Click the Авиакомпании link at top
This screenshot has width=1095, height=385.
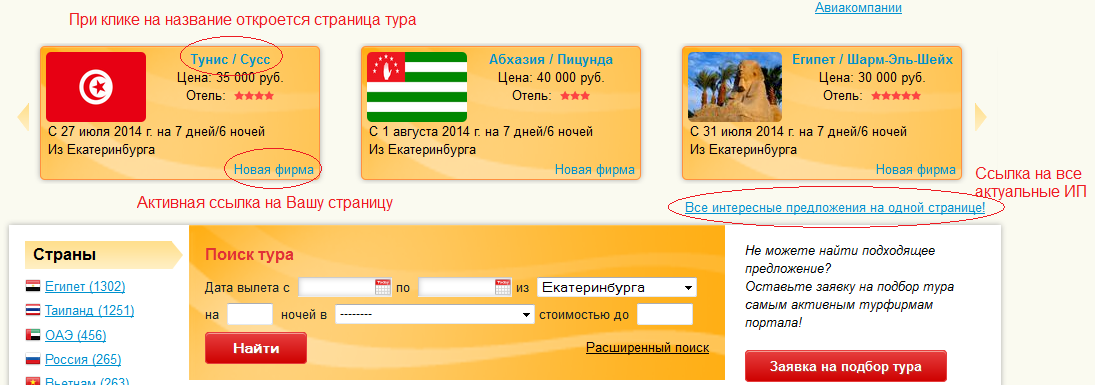click(858, 8)
